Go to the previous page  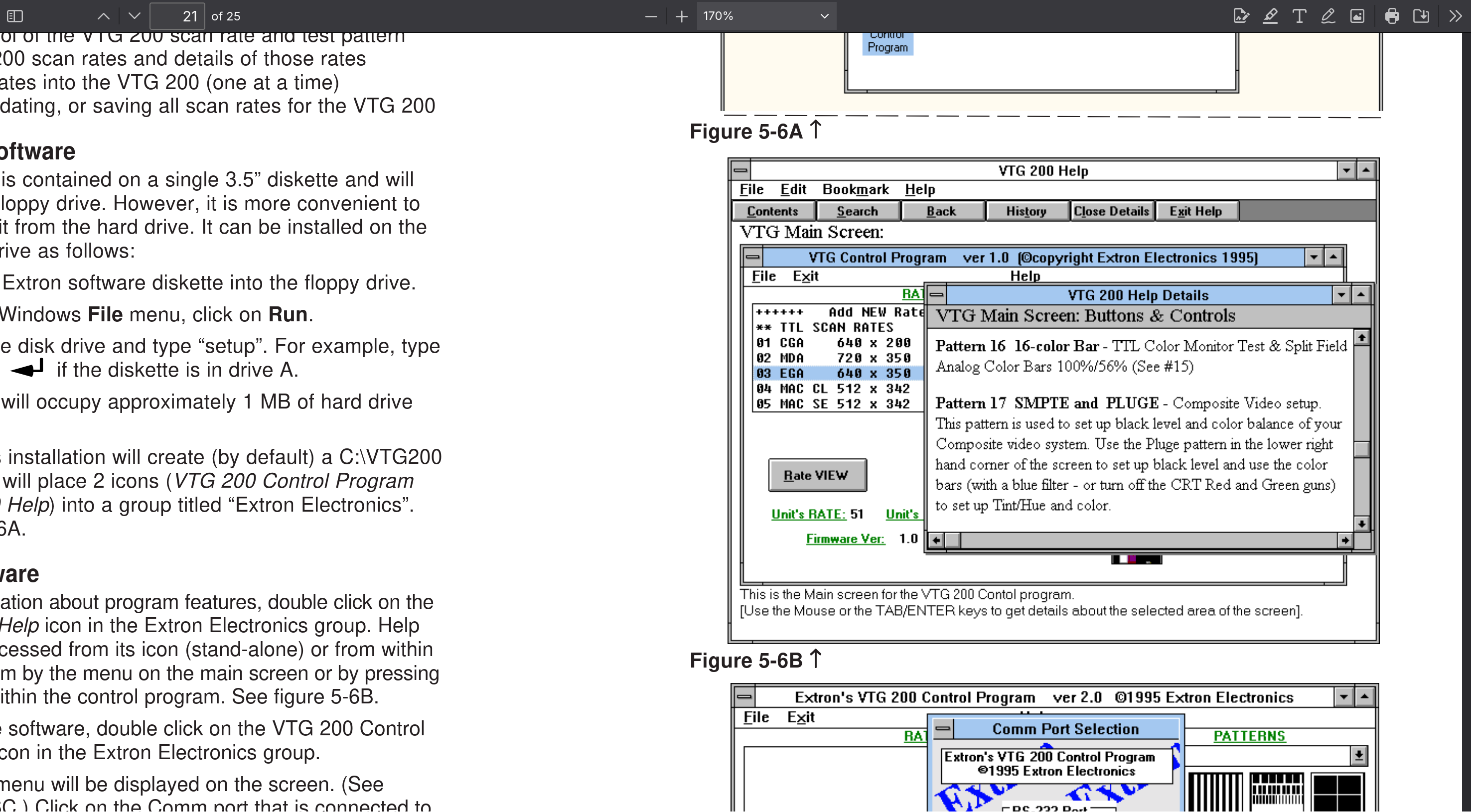click(x=103, y=16)
